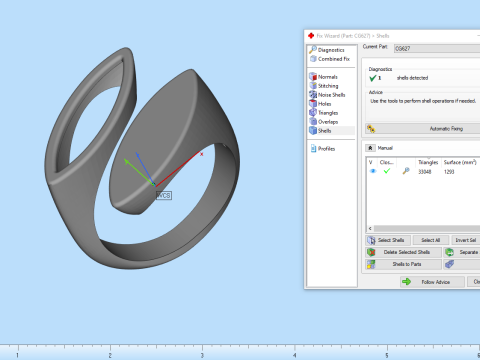Click the Select All button
Screen dimensions: 480x360
coord(430,240)
